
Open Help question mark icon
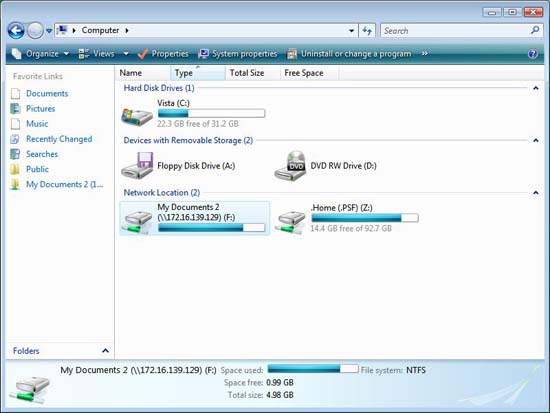click(532, 54)
